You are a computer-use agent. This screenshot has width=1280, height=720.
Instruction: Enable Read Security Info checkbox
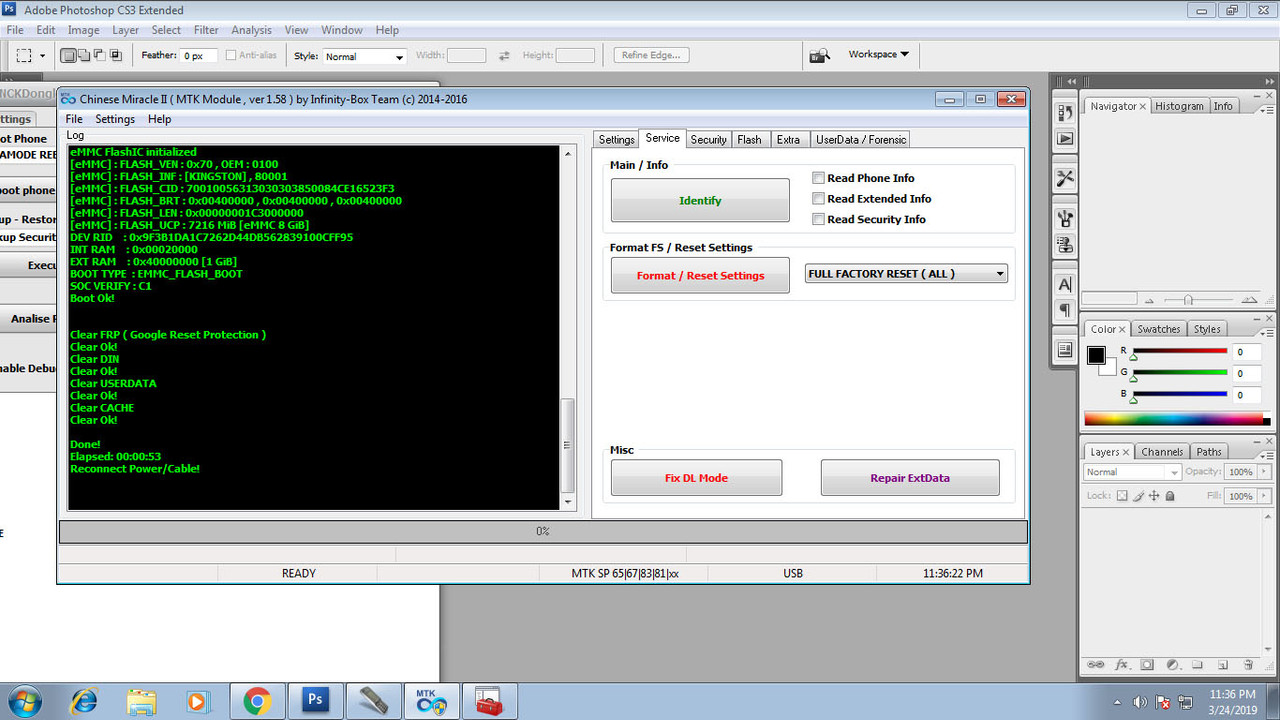[x=818, y=220]
